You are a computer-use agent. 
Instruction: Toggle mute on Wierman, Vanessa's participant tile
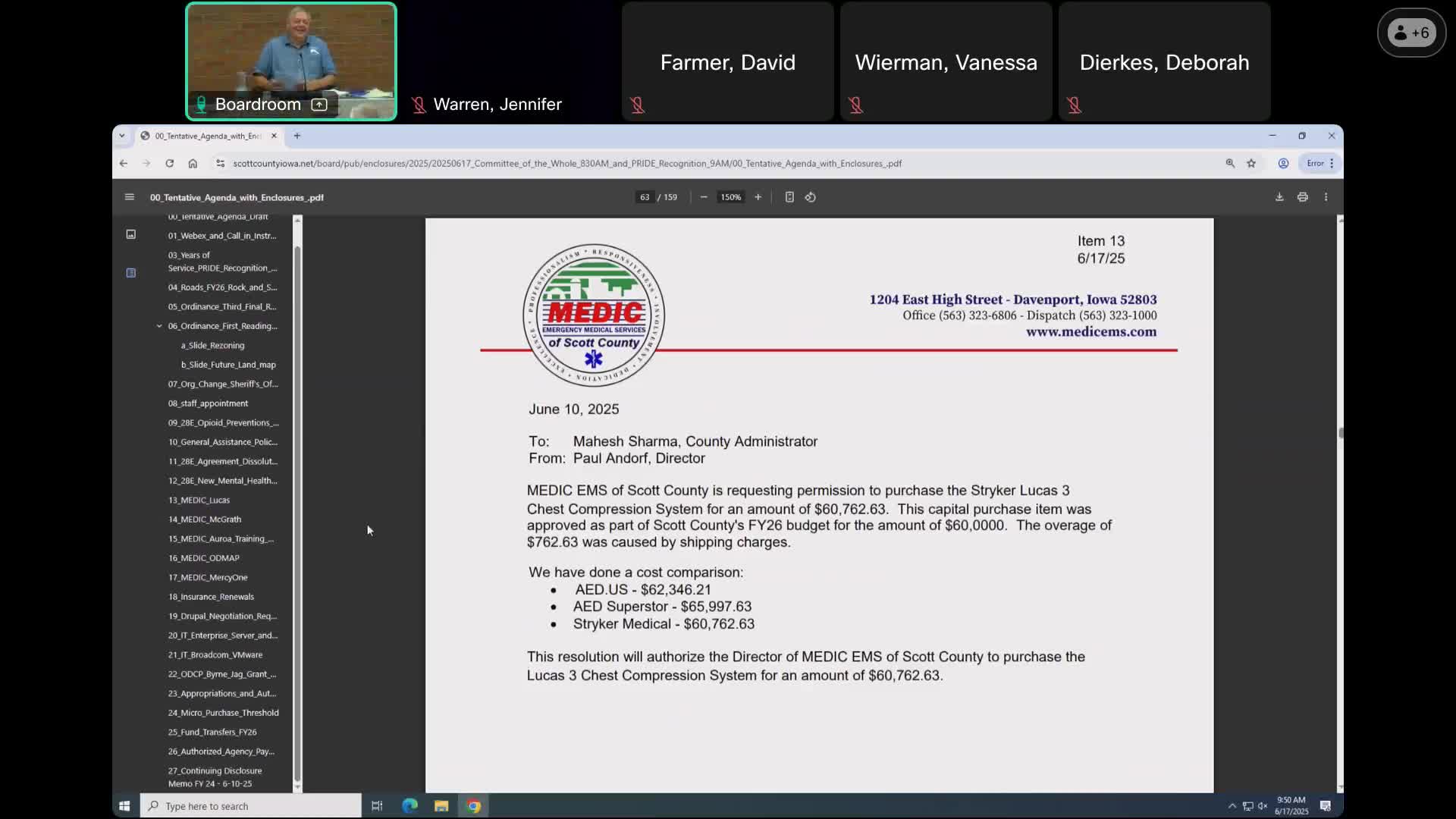[x=855, y=105]
